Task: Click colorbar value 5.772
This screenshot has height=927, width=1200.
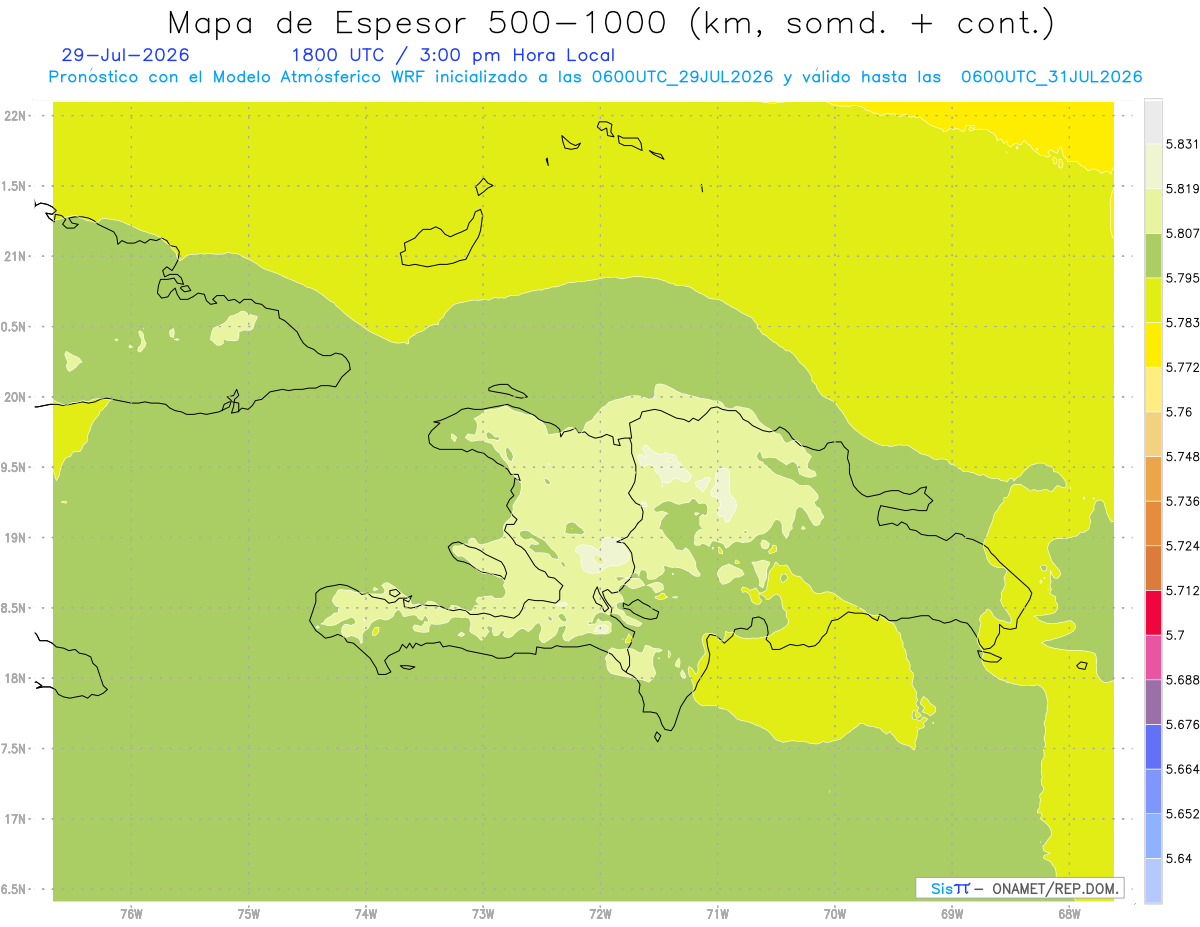Action: [x=1182, y=367]
